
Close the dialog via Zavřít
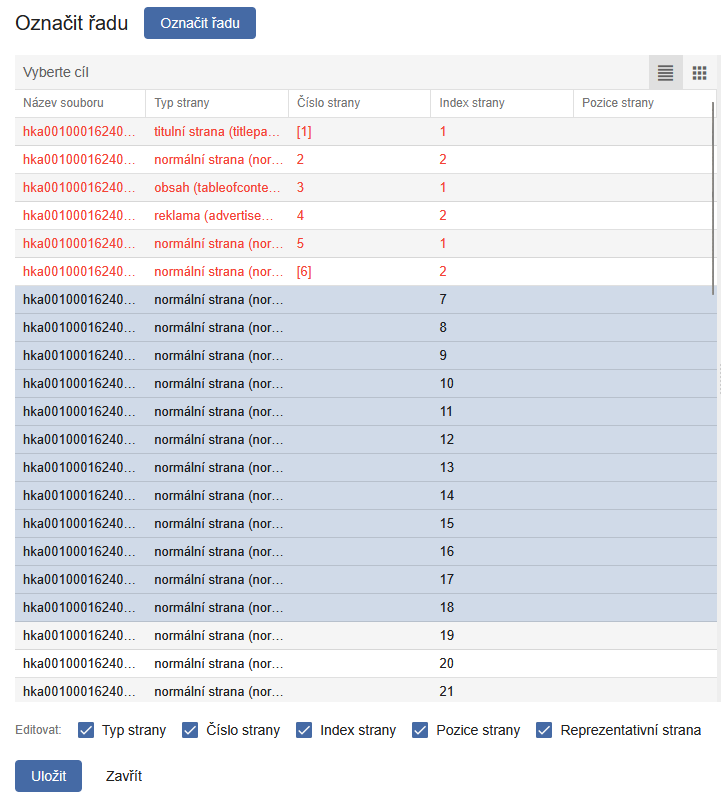124,776
